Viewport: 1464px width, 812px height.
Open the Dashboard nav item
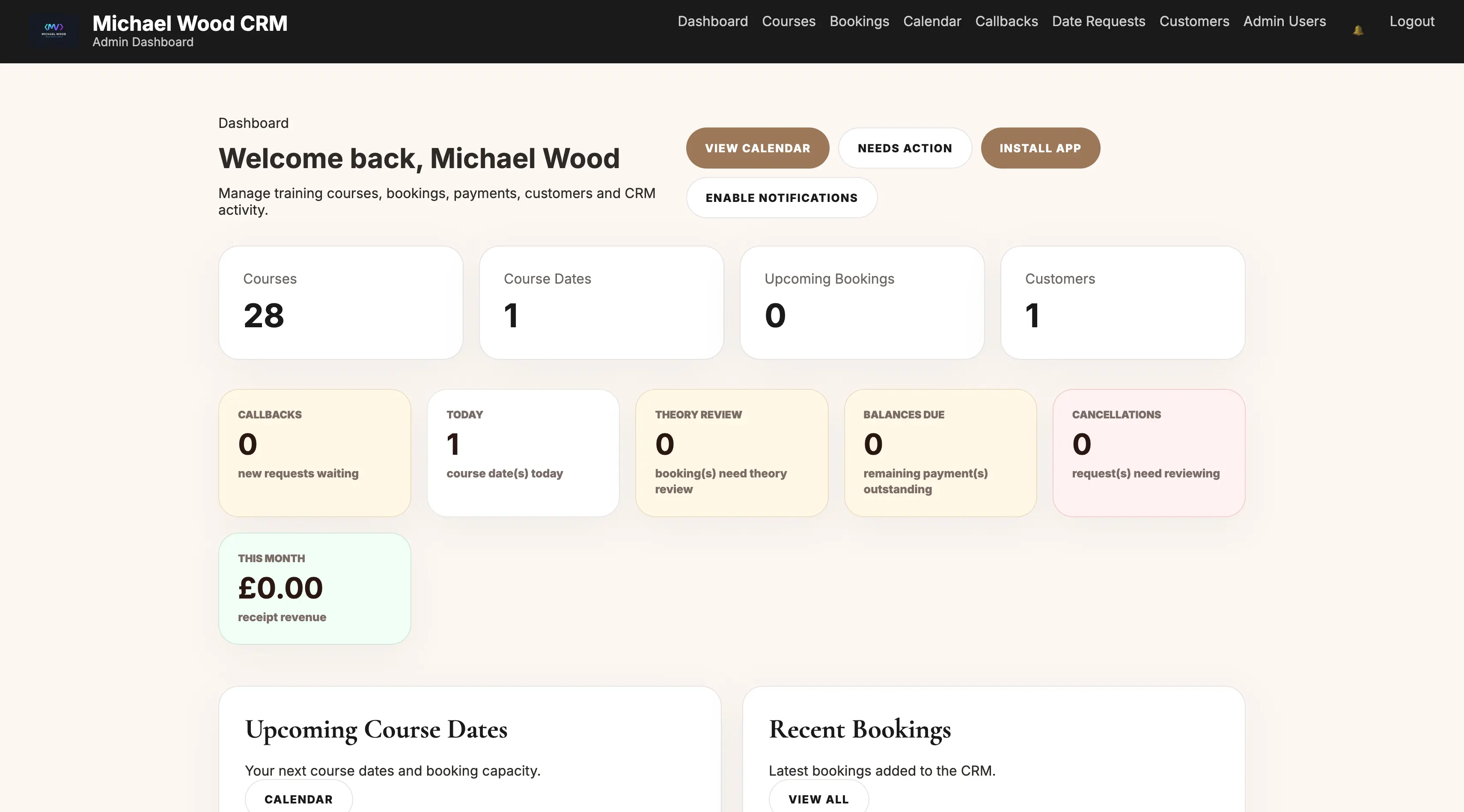click(713, 21)
